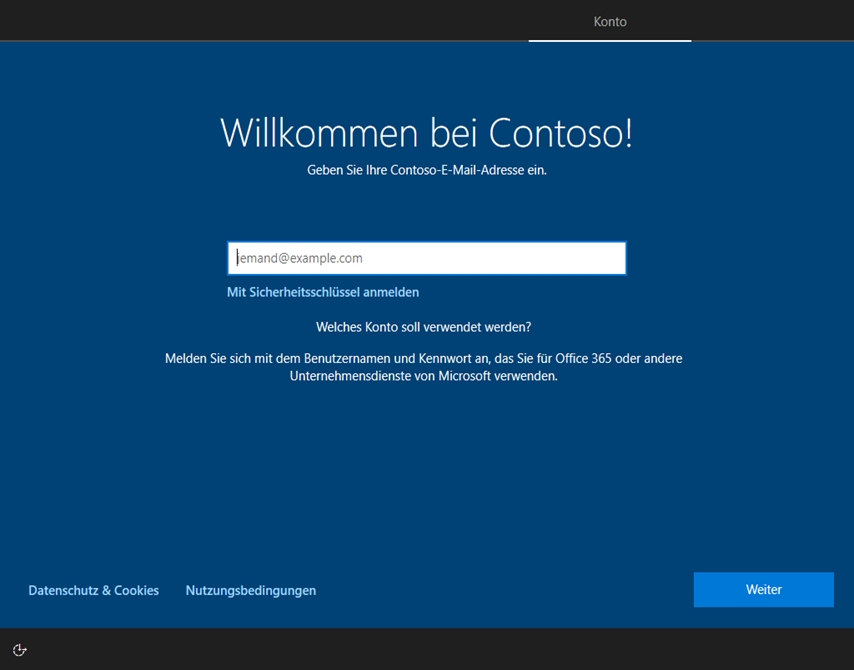The image size is (854, 670).
Task: Open the Datenschutz & Cookies link
Action: (93, 591)
